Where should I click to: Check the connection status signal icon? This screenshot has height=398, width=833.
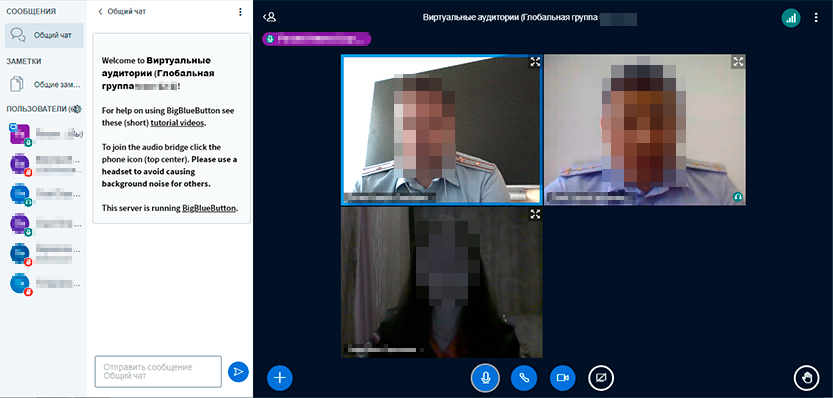[791, 18]
